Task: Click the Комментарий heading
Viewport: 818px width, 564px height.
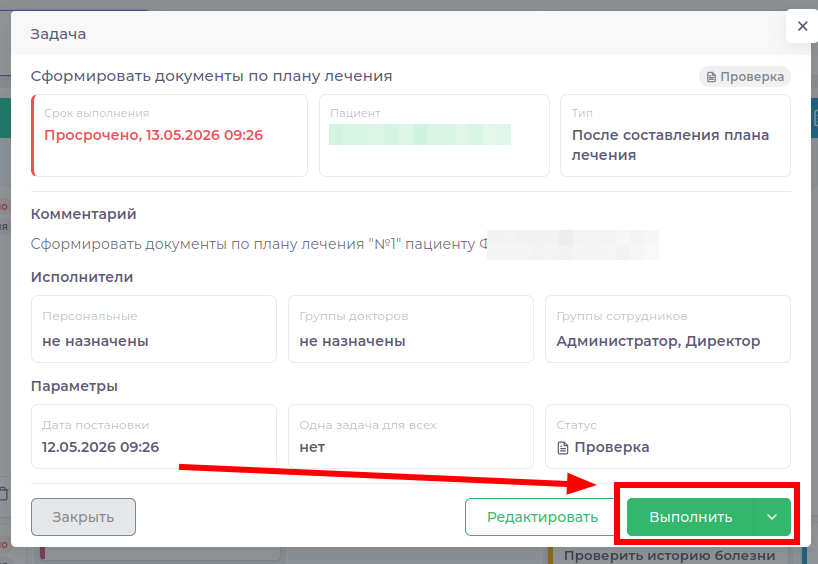Action: click(83, 214)
